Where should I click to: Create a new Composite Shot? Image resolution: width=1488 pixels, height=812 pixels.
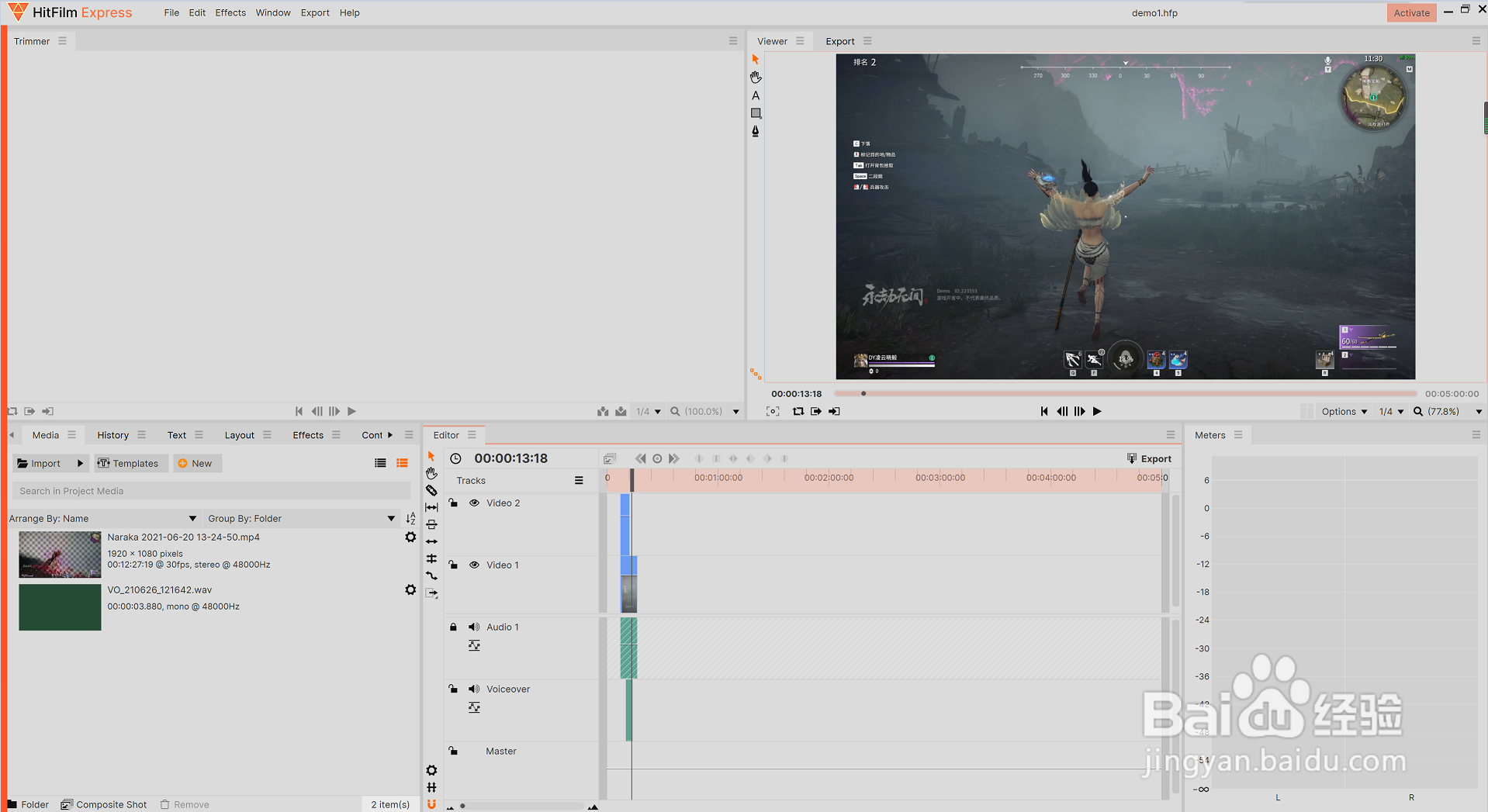coord(104,804)
